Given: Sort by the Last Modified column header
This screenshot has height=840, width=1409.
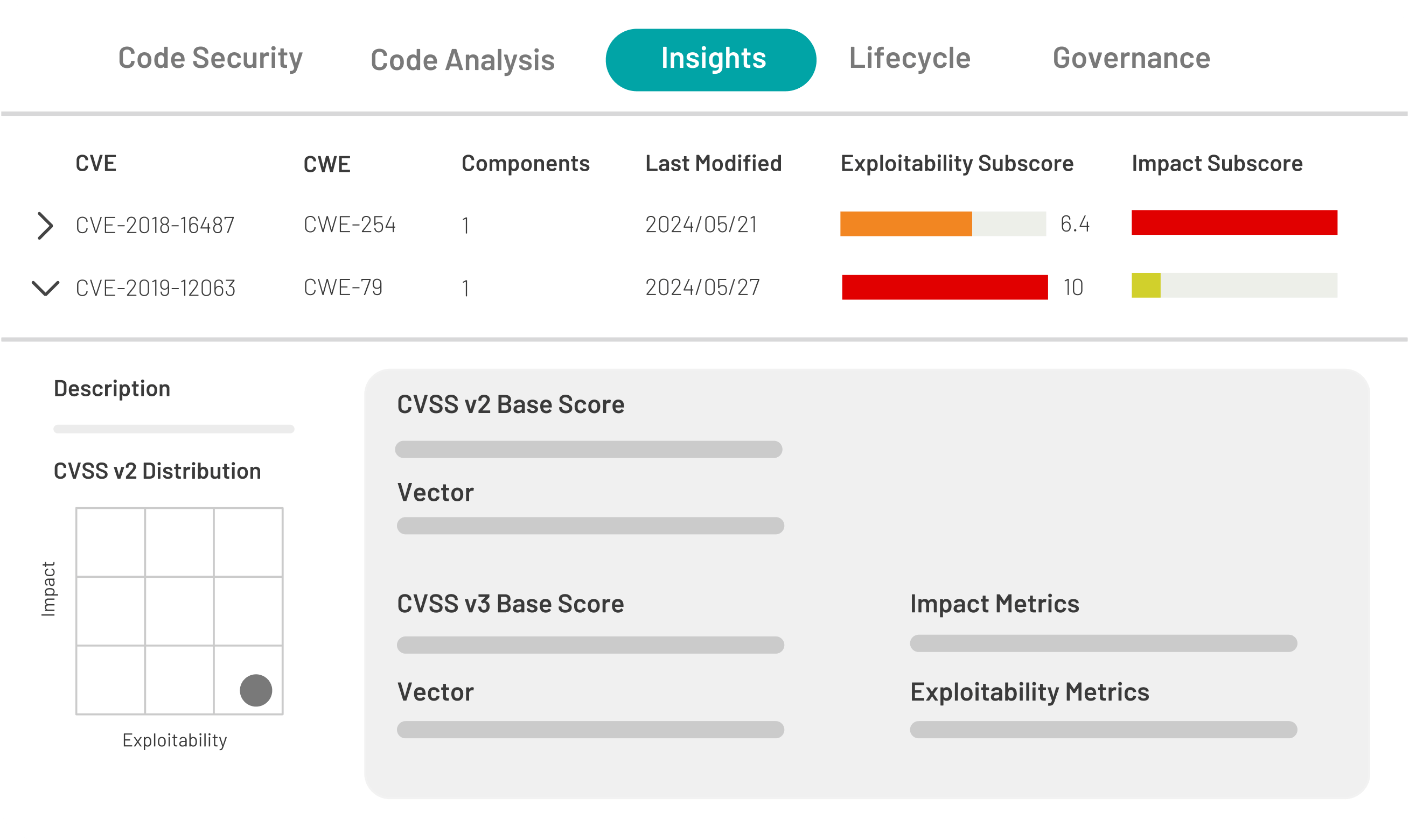Looking at the screenshot, I should click(714, 163).
